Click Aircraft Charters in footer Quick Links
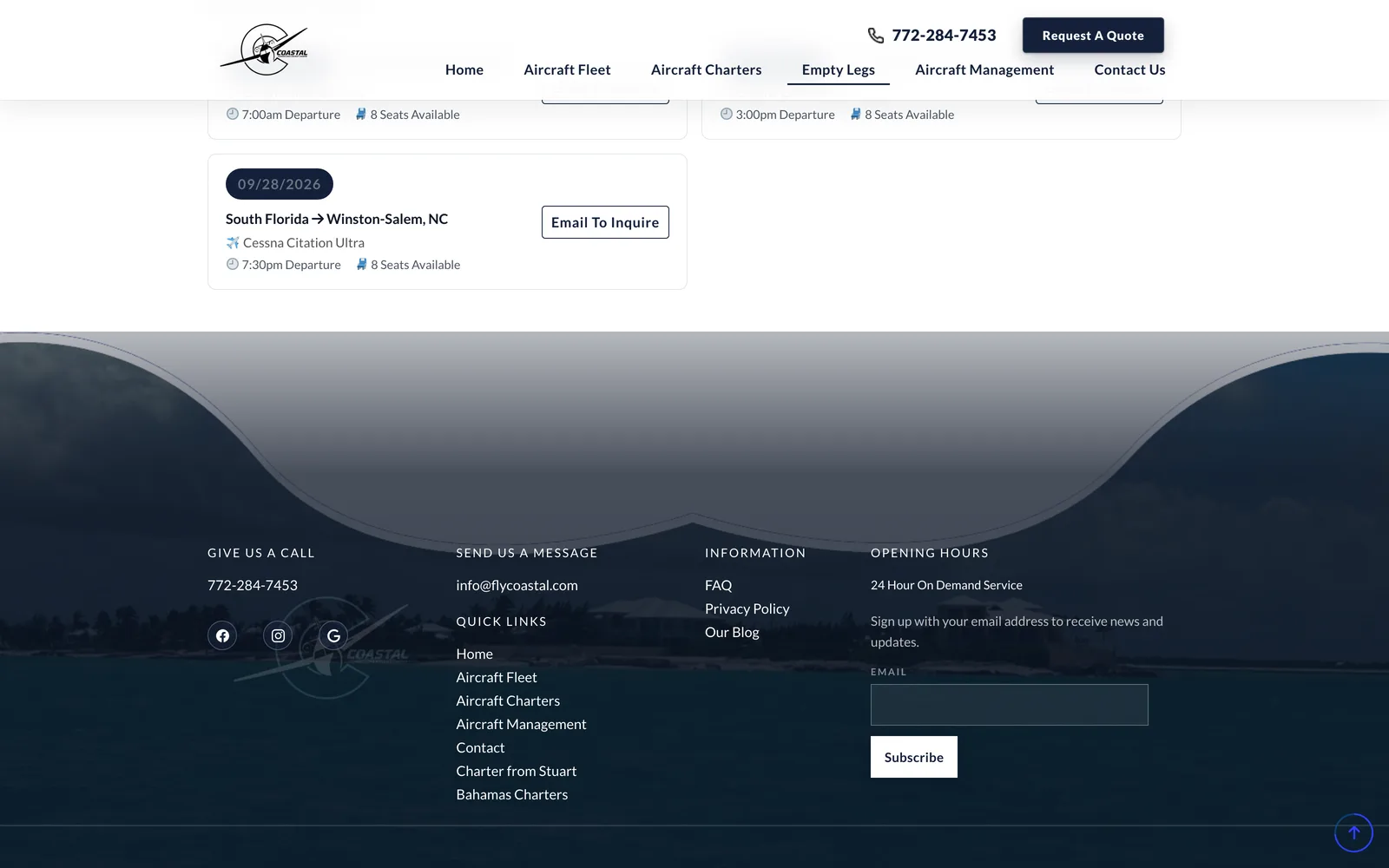 pos(508,700)
